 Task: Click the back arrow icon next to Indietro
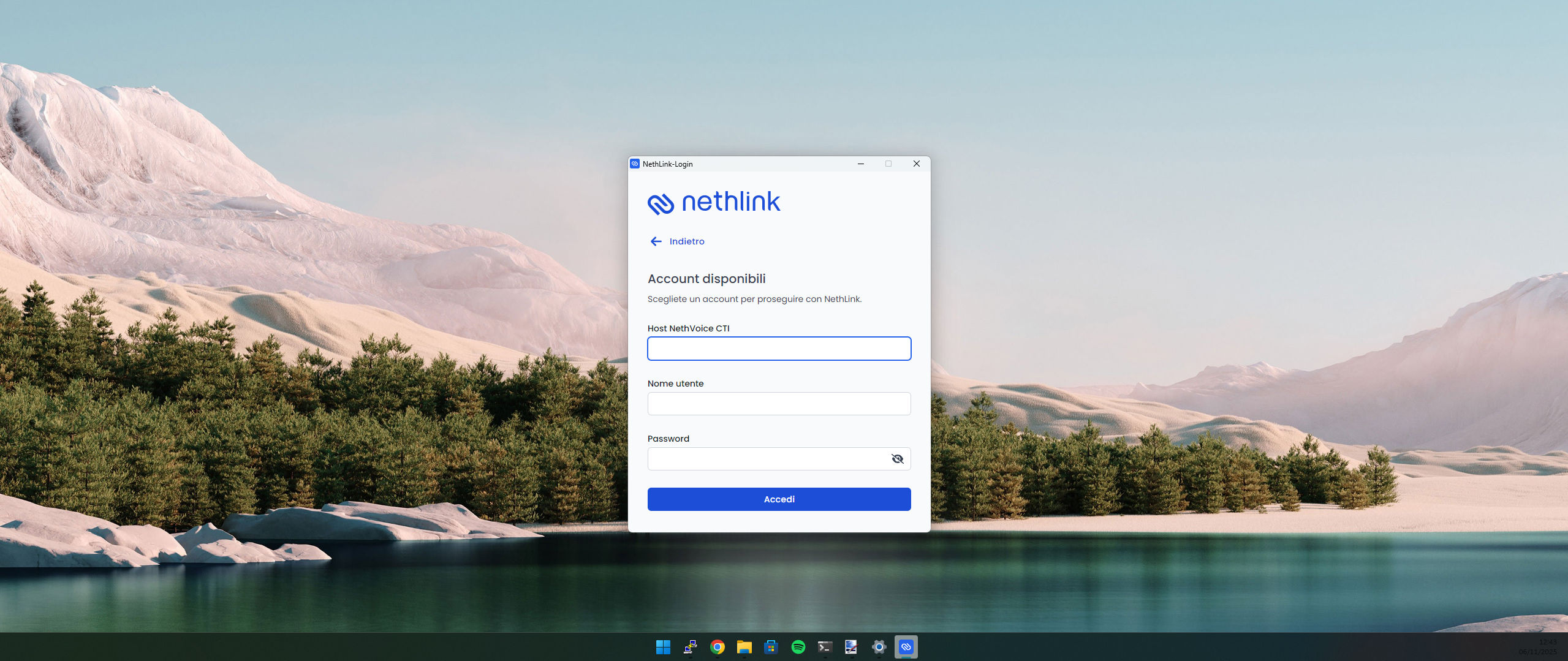[x=655, y=241]
